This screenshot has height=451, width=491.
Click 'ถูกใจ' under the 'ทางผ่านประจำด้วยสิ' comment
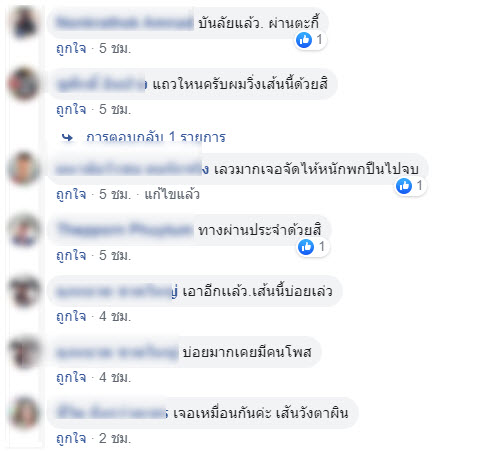point(71,255)
